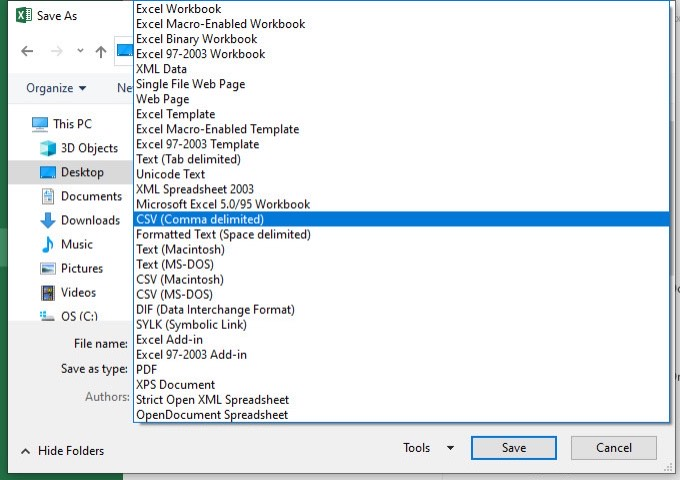Pick XPS Document format

401,385
